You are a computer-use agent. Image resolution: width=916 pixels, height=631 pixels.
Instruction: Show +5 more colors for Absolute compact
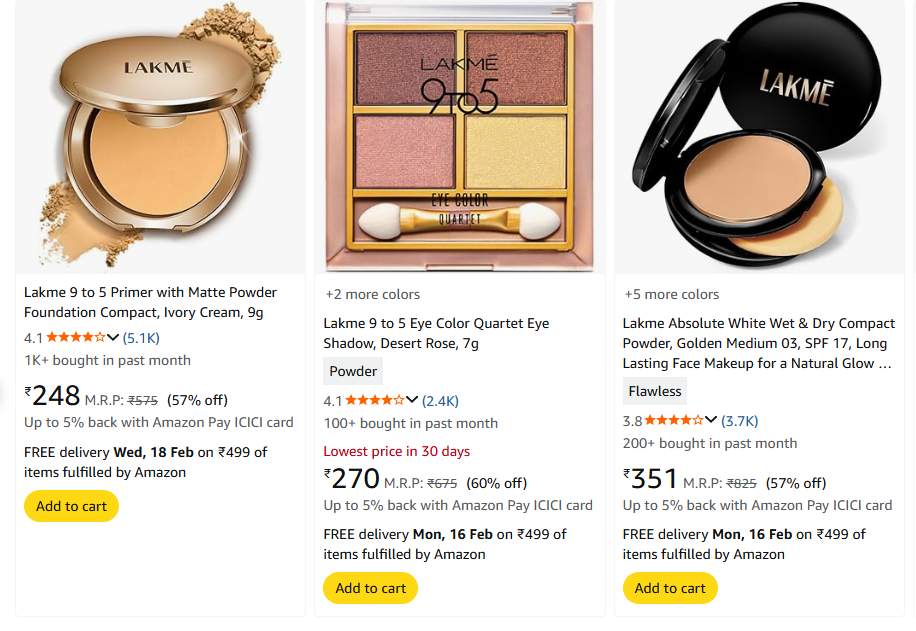click(x=672, y=294)
